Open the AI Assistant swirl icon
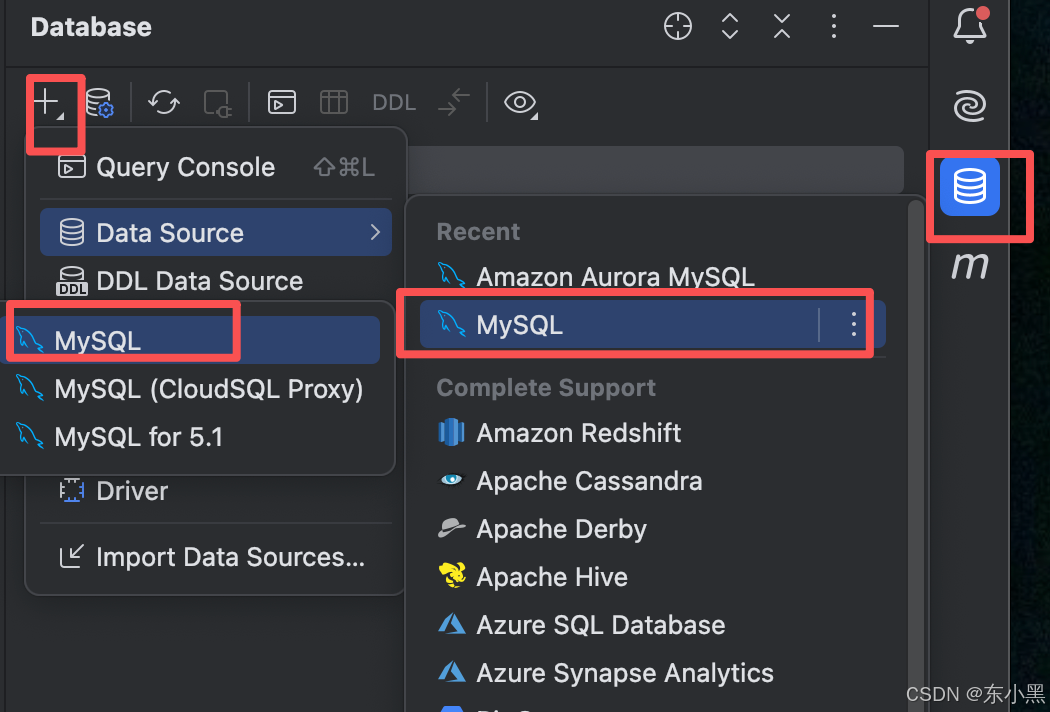 [x=969, y=106]
